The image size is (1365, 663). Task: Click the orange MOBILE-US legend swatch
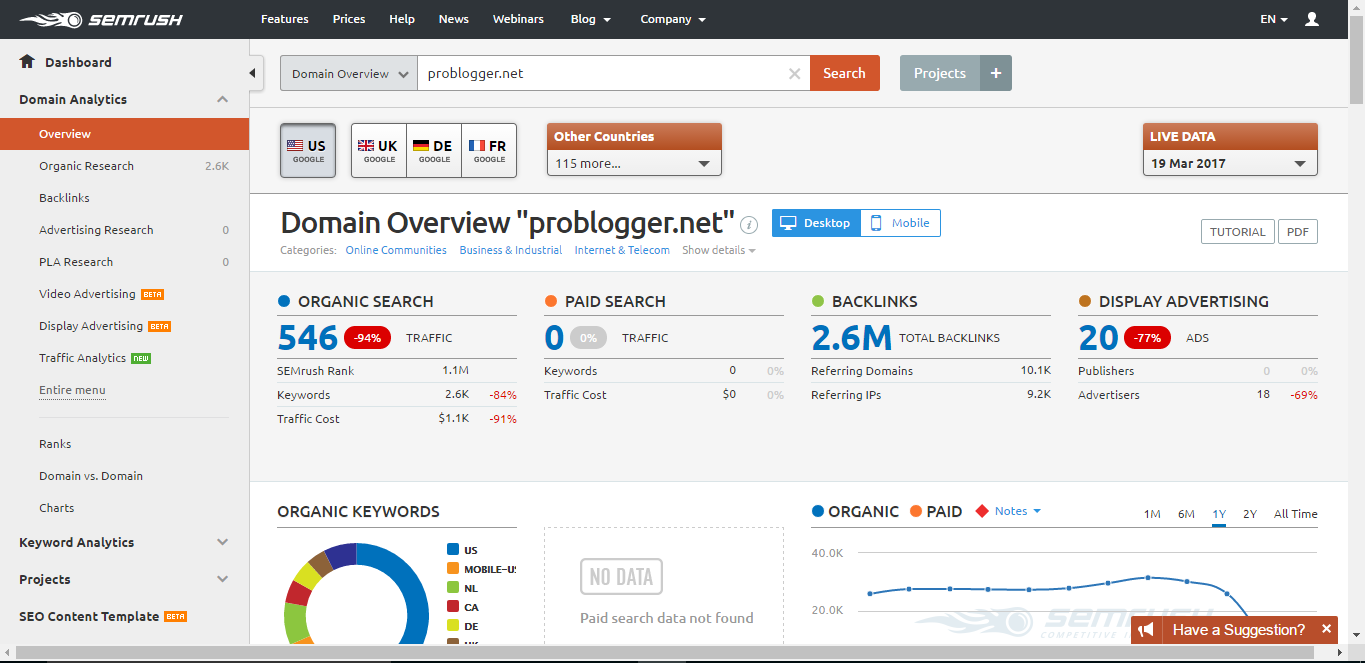453,569
